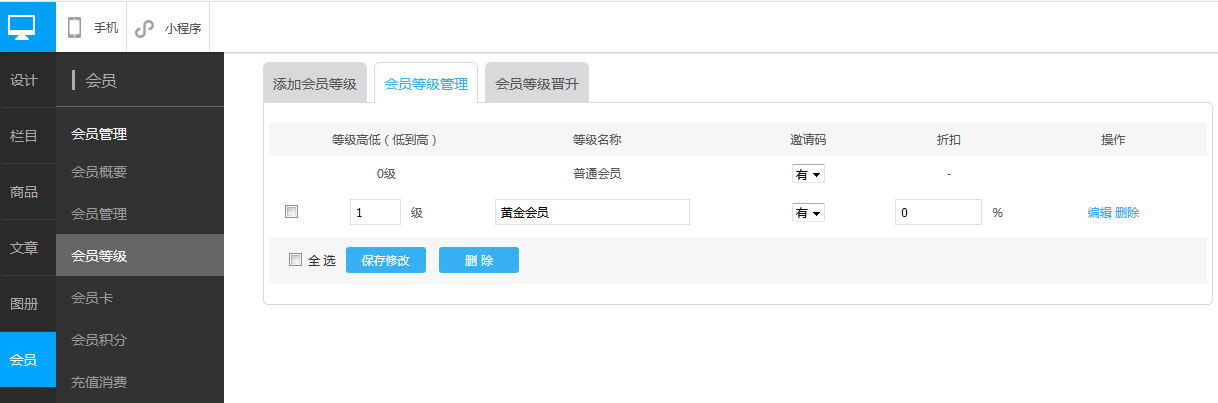Screen dimensions: 1218x403
Task: Click the discount percentage input
Action: click(x=938, y=213)
